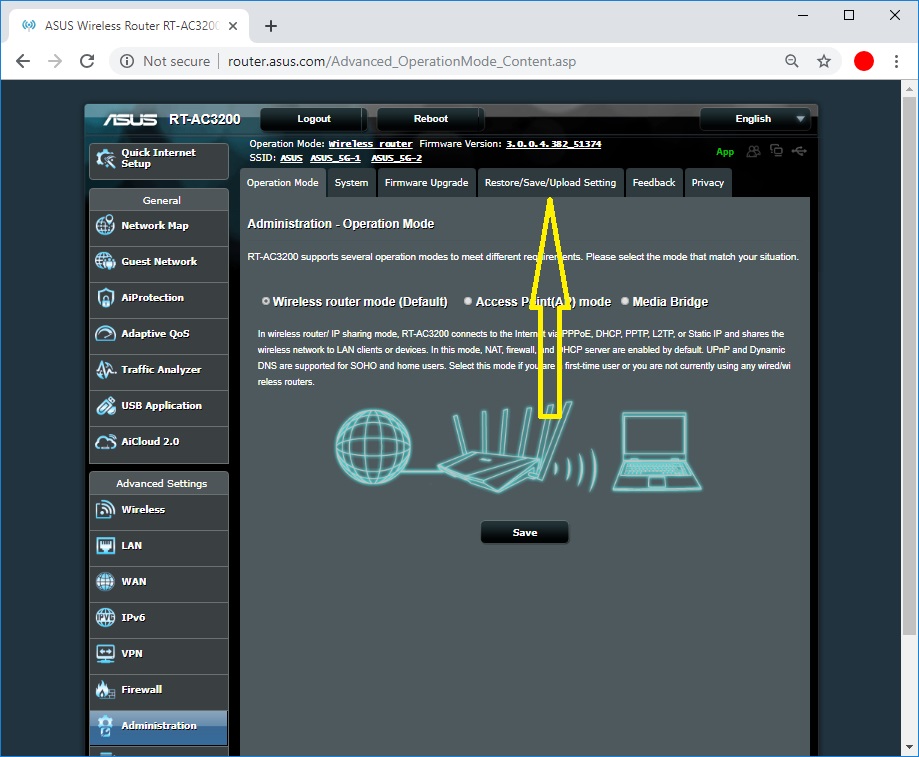Open the English language dropdown

point(755,119)
